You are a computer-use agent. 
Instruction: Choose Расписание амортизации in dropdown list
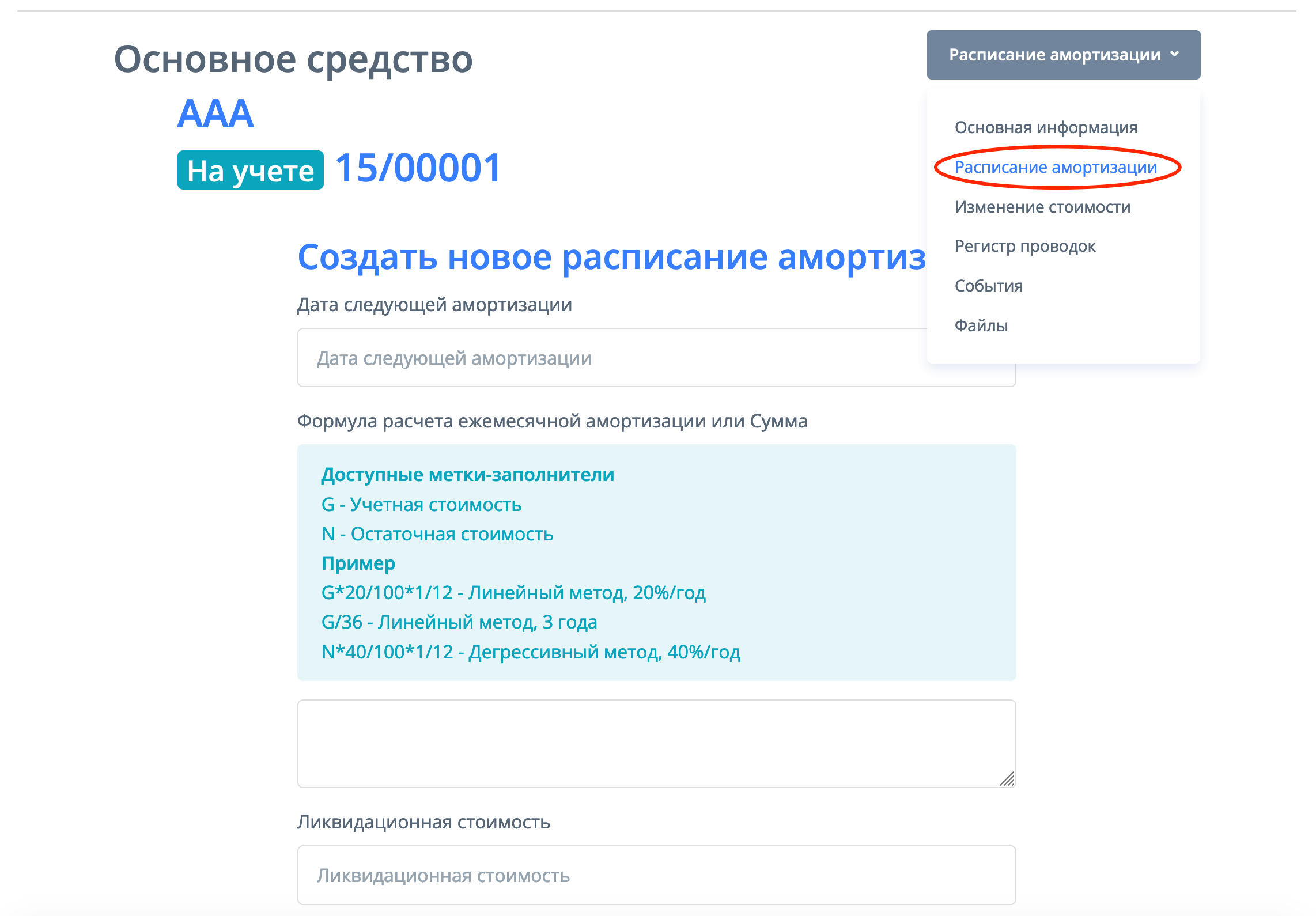(1055, 167)
